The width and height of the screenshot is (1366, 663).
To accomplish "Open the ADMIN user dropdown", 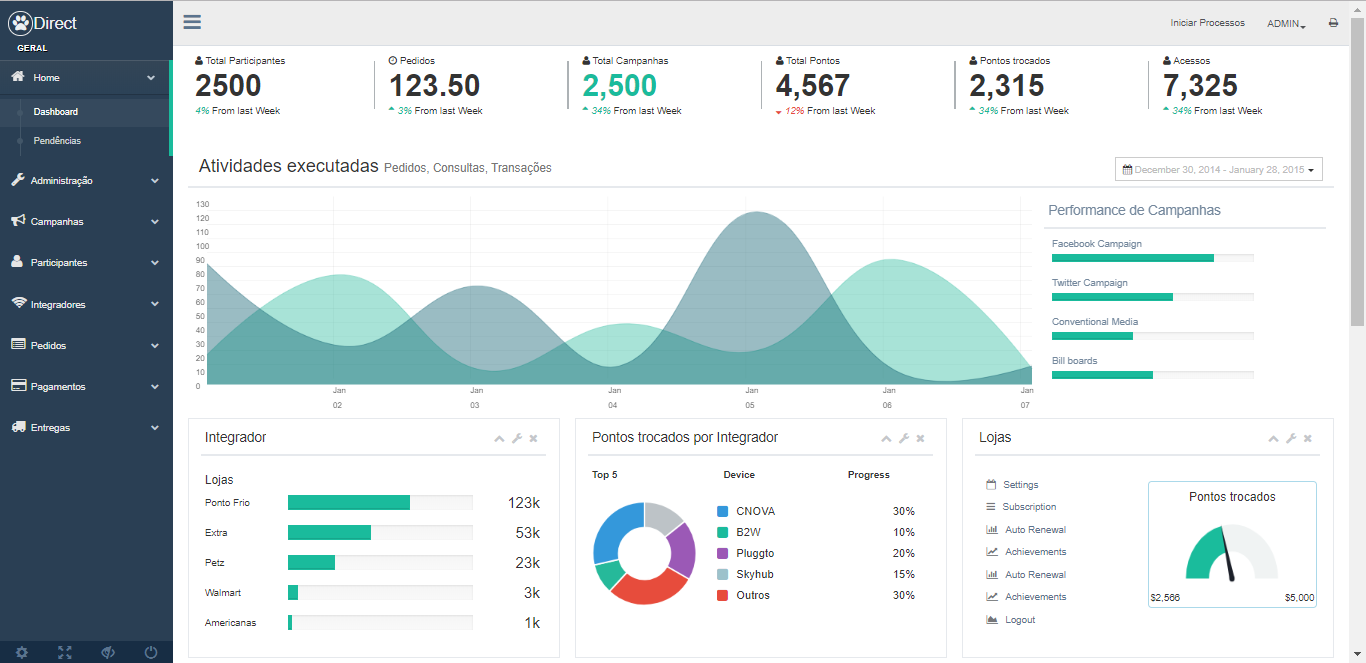I will [1286, 23].
